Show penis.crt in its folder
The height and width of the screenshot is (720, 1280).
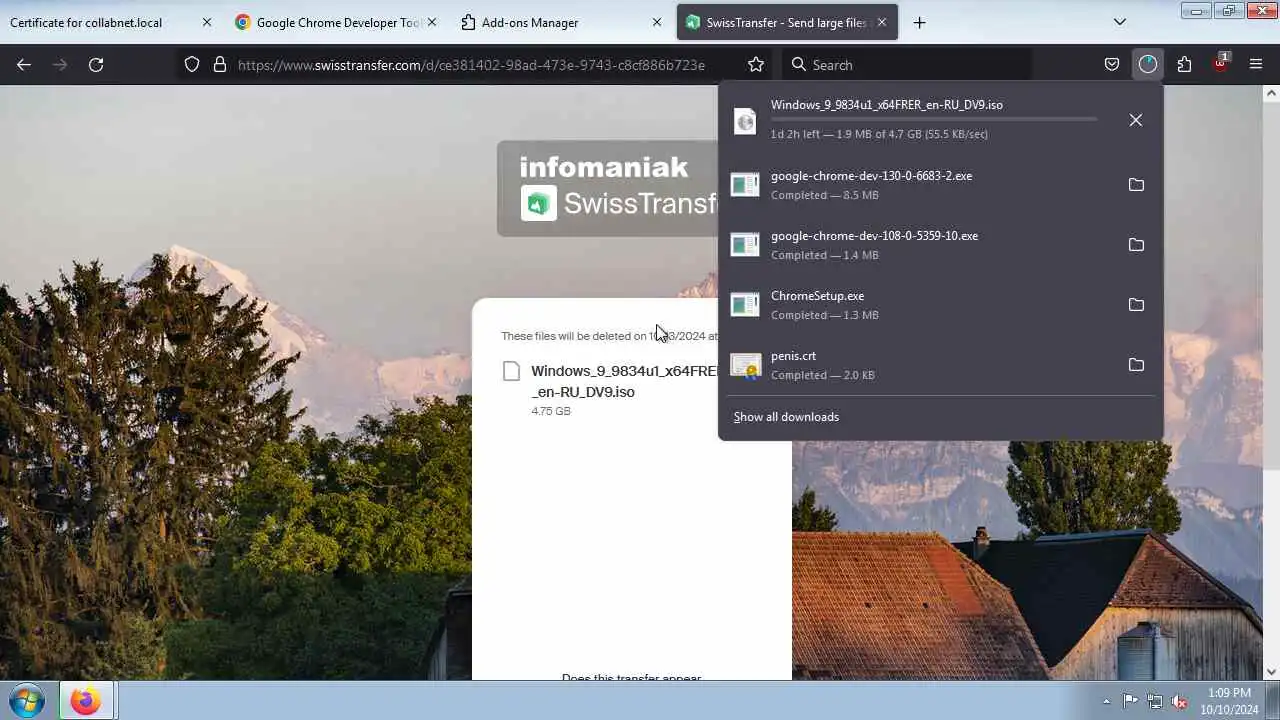[1136, 365]
